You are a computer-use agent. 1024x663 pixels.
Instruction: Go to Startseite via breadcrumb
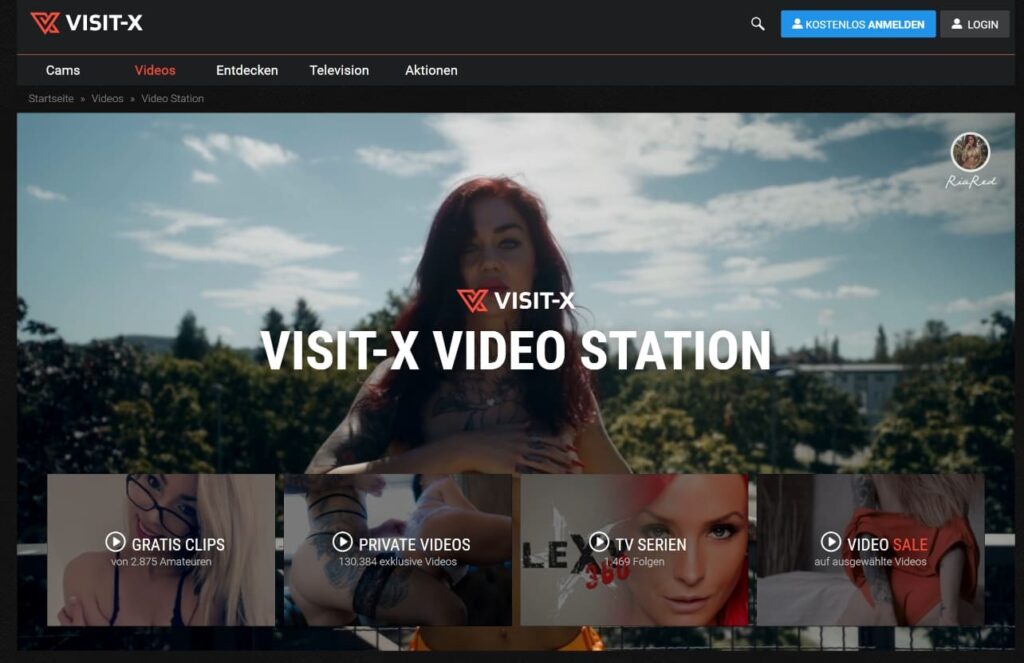[x=53, y=98]
